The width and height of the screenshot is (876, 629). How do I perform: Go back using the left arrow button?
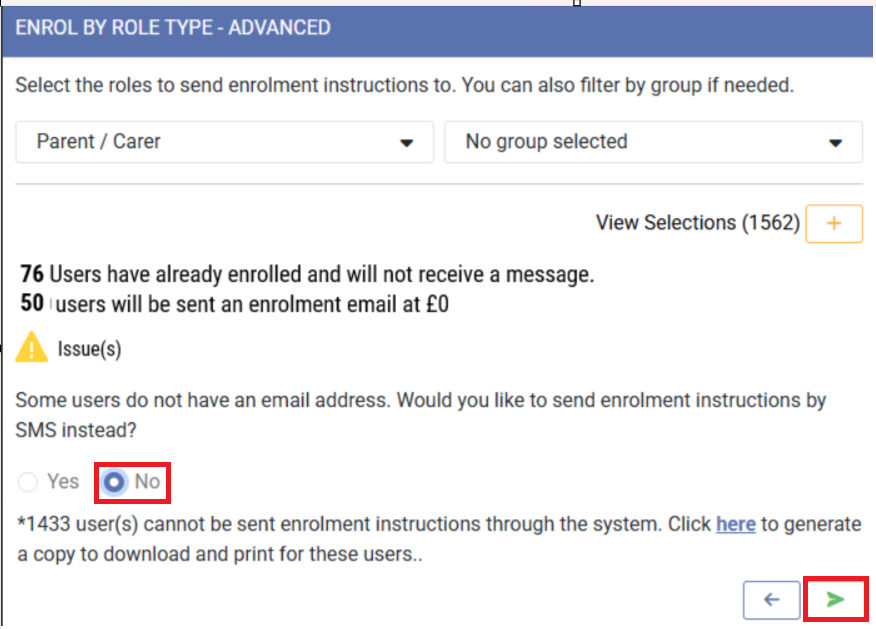[771, 600]
